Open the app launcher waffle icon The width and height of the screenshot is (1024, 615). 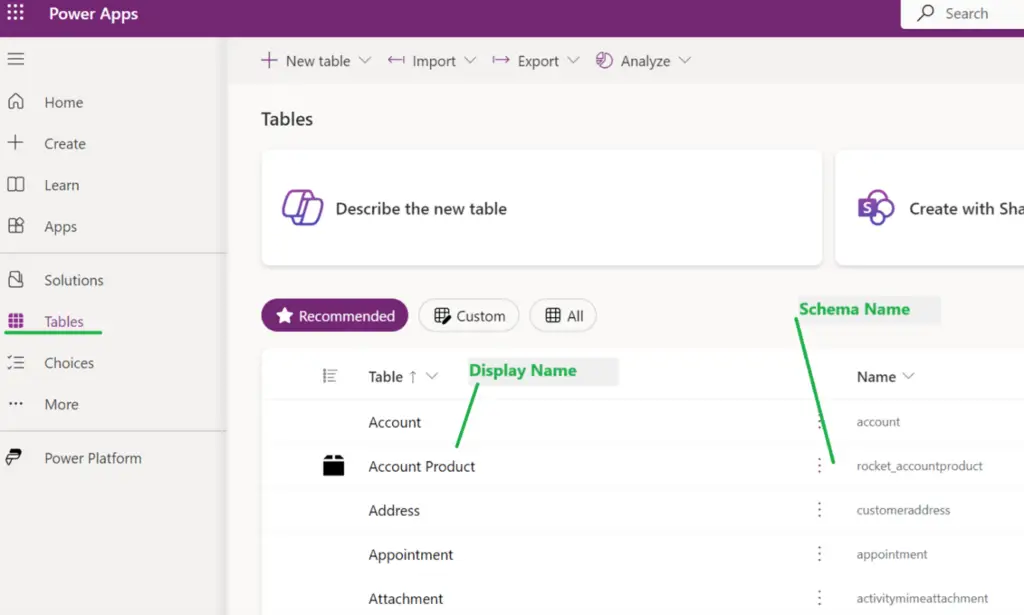pos(15,12)
